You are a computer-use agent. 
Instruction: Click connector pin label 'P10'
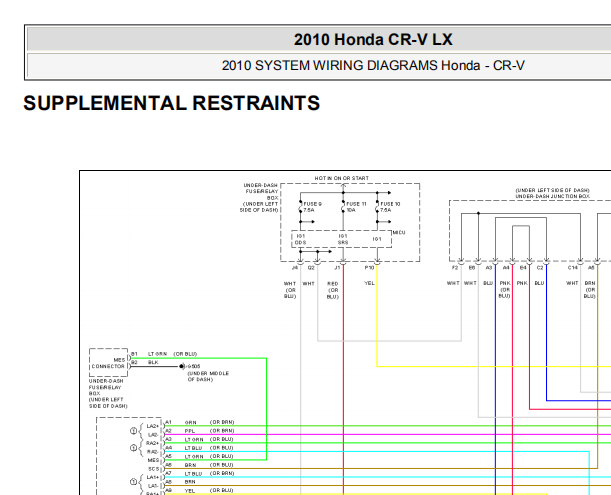click(369, 268)
